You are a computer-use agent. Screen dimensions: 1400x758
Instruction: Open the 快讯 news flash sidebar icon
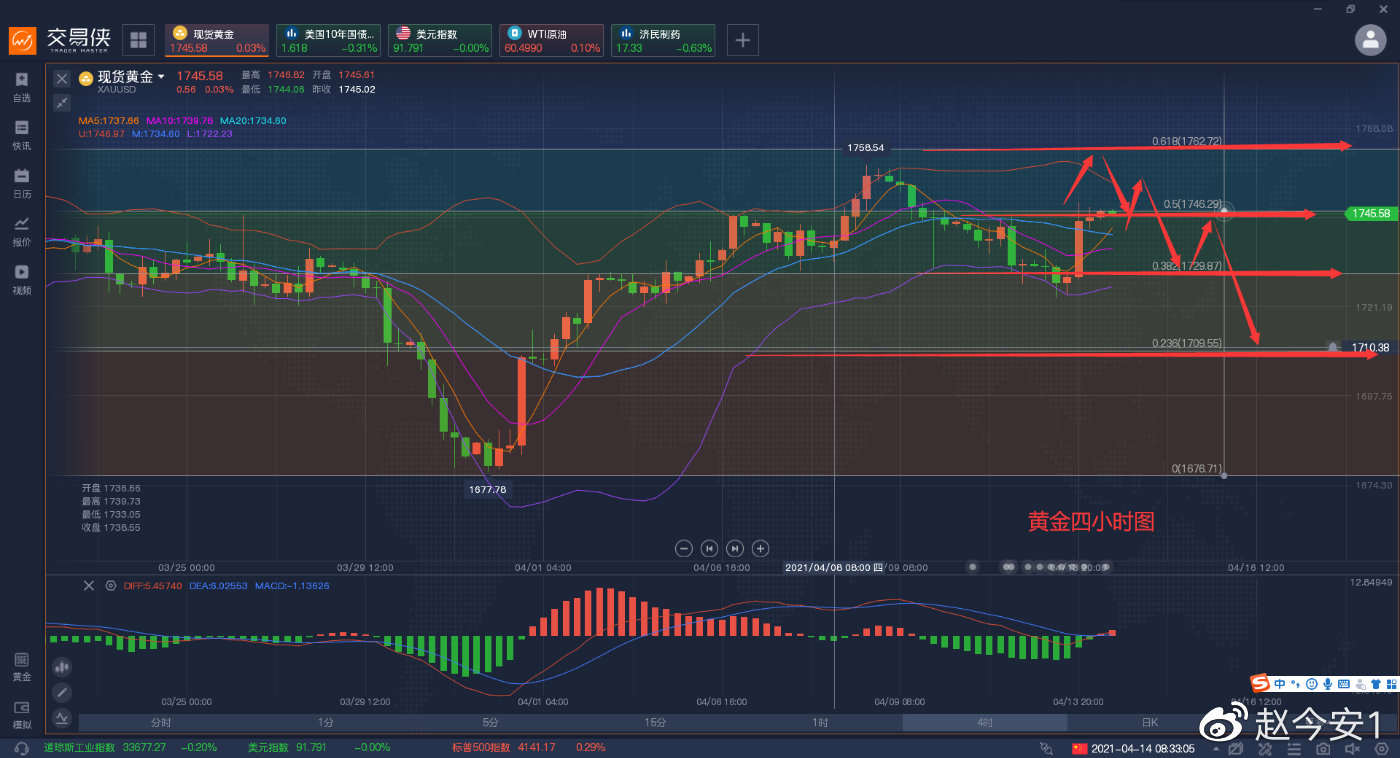point(21,134)
